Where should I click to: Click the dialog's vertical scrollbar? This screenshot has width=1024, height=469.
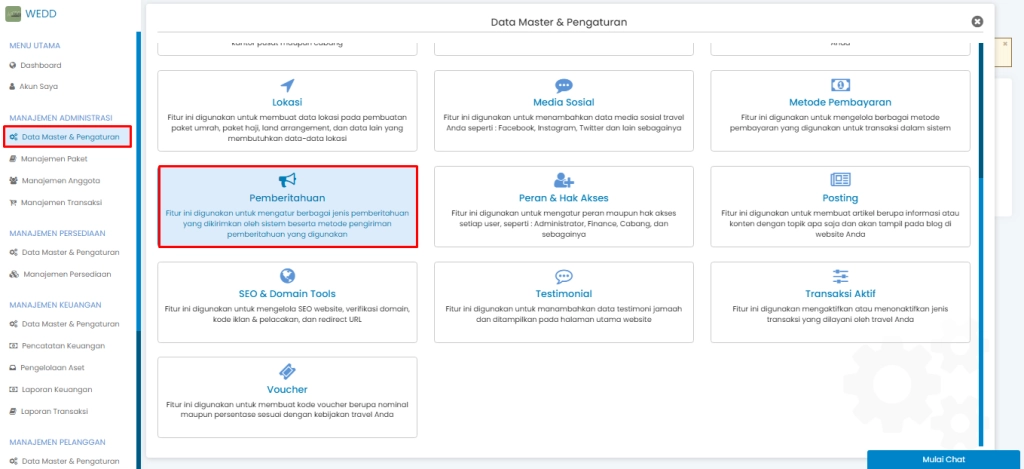coord(981,240)
